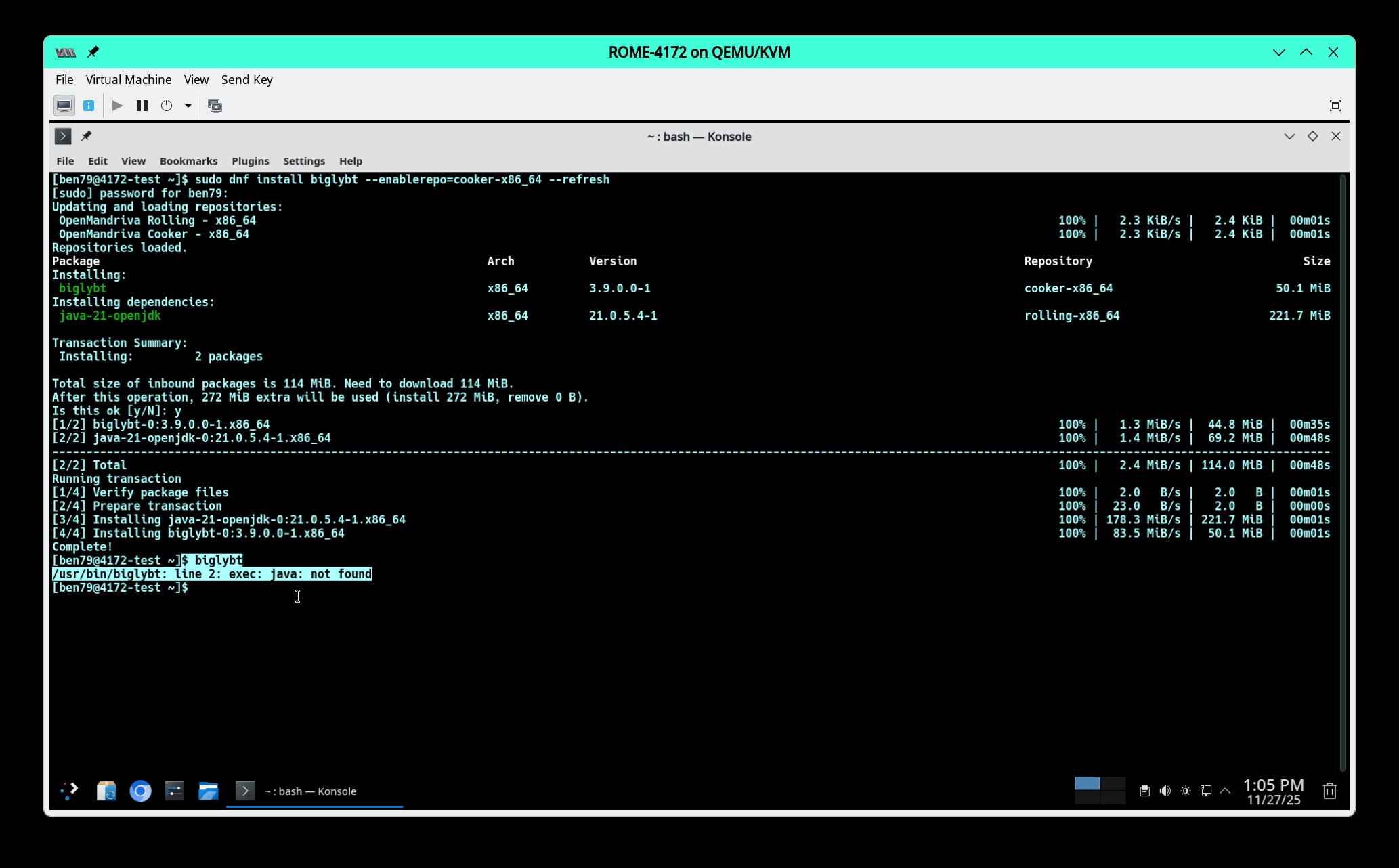Viewport: 1399px width, 868px height.
Task: Open the Send Key menu
Action: tap(247, 79)
